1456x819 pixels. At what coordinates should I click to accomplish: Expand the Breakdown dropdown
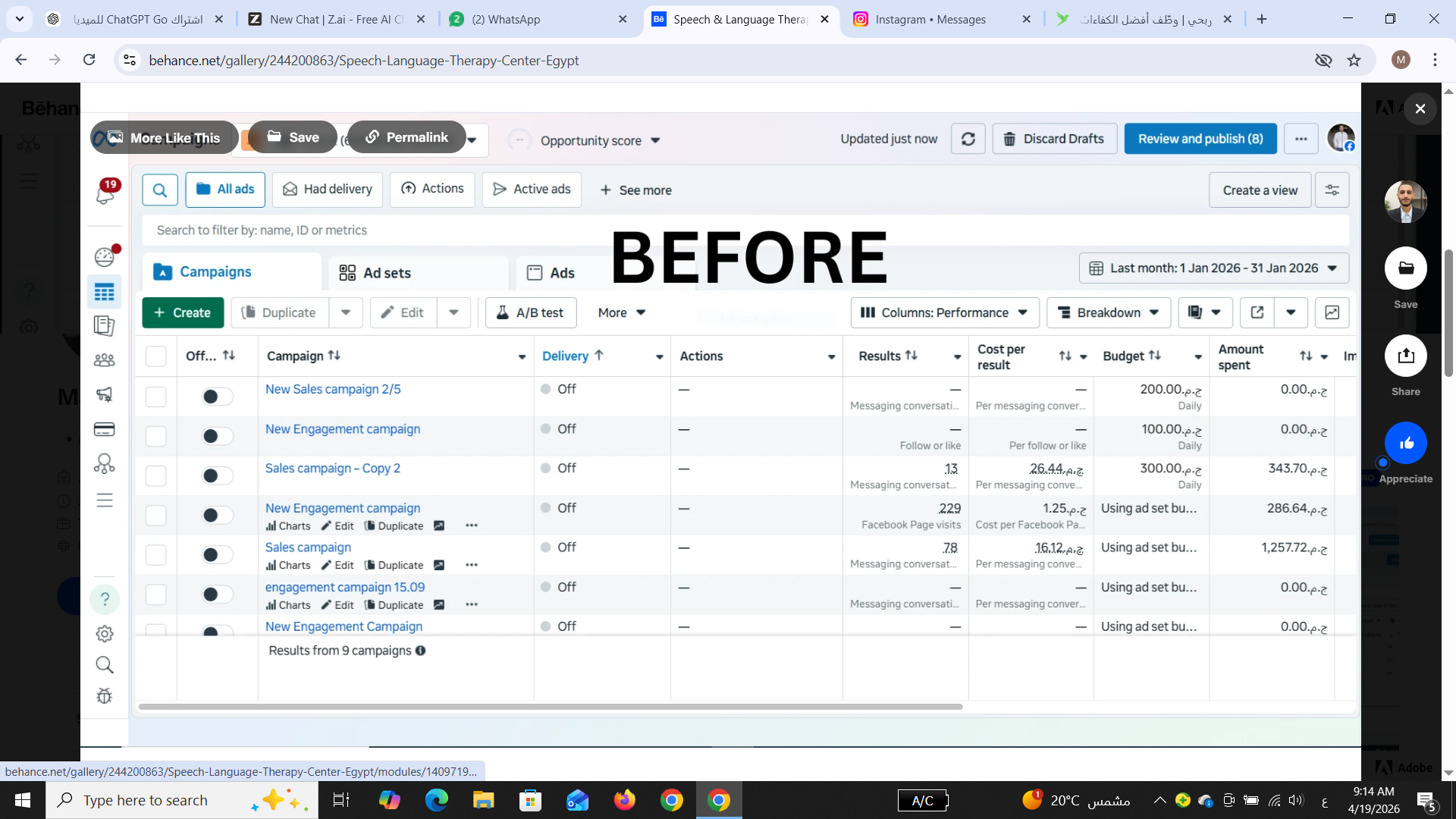tap(1108, 312)
